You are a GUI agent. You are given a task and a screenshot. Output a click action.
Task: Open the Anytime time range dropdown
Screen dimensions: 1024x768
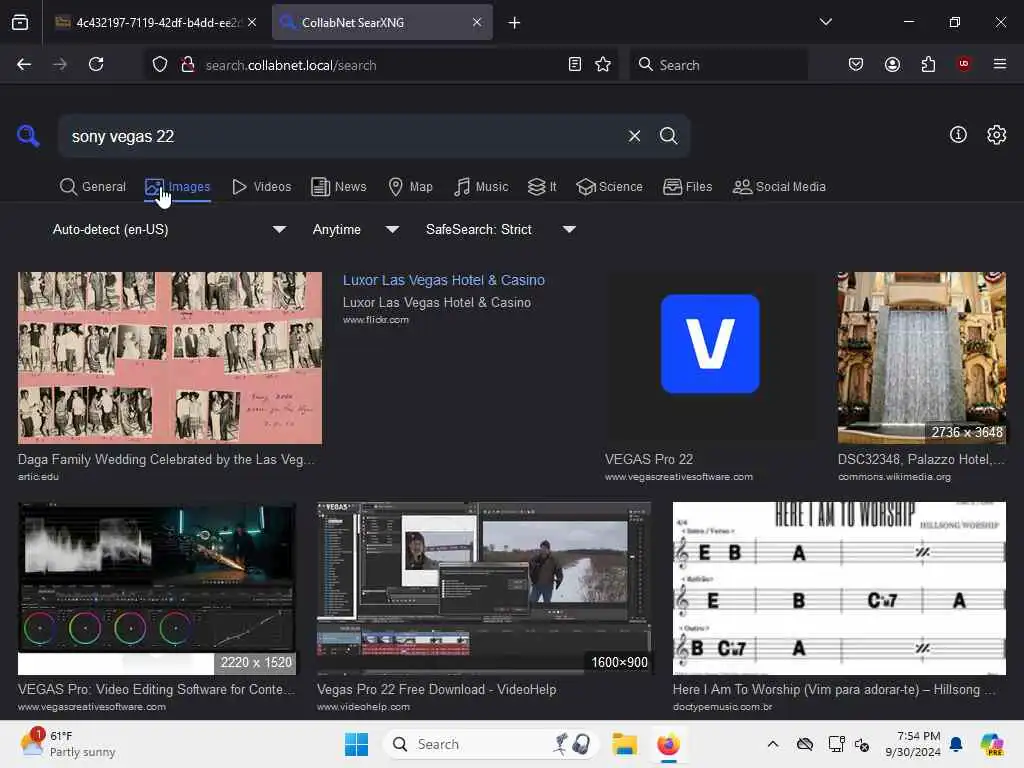[356, 229]
